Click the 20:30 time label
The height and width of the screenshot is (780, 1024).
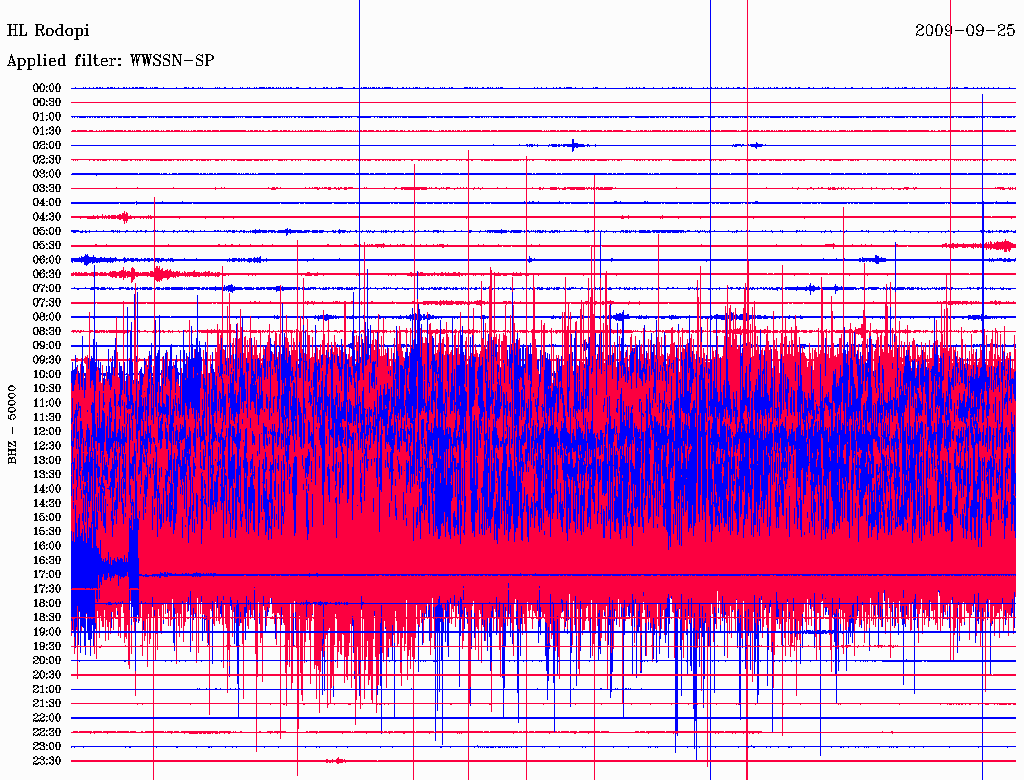pos(46,675)
